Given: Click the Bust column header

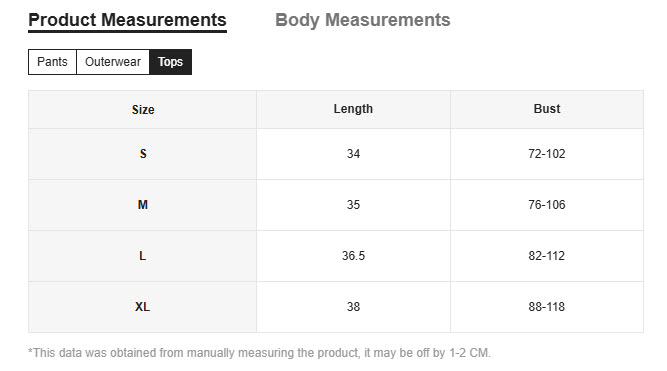Looking at the screenshot, I should (x=547, y=109).
